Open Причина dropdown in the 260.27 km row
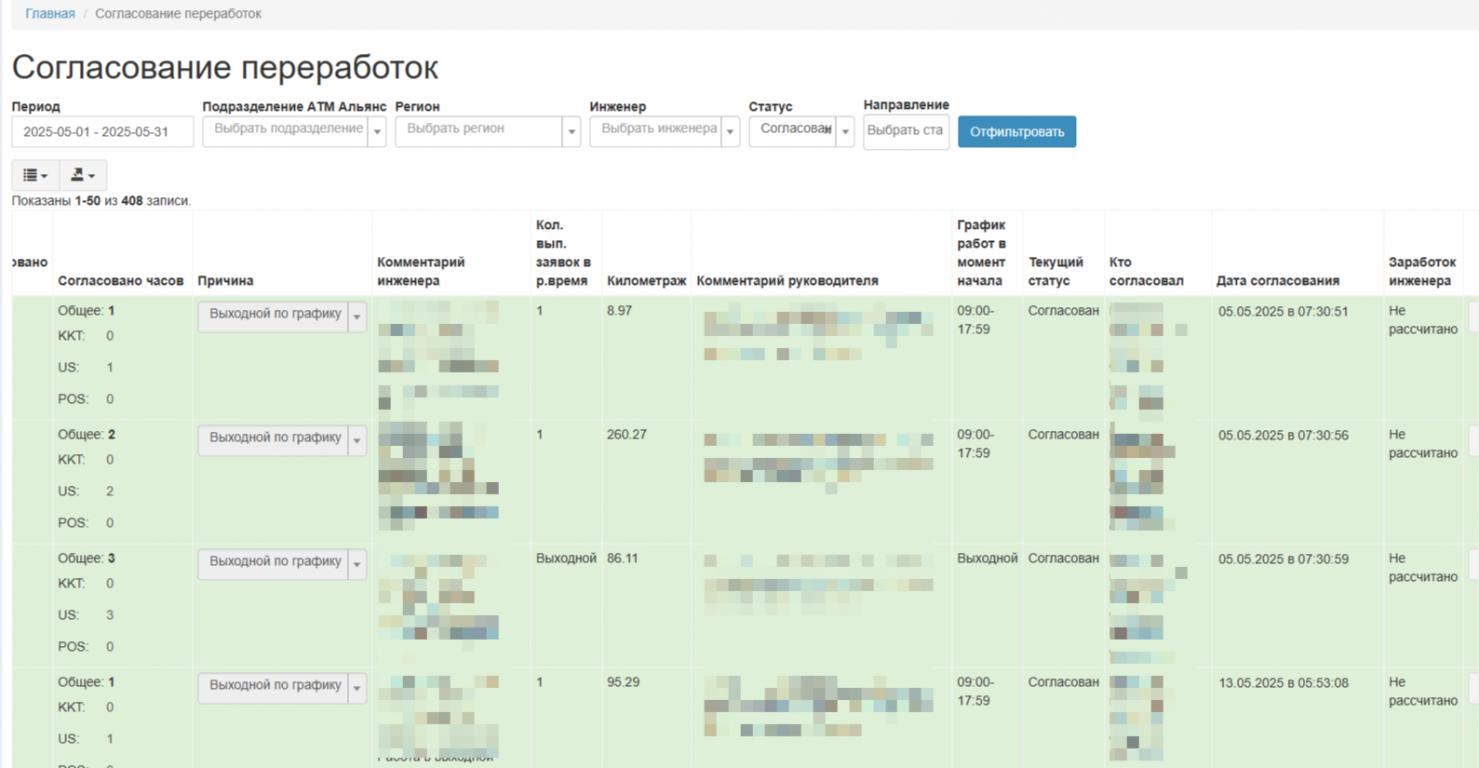 357,440
